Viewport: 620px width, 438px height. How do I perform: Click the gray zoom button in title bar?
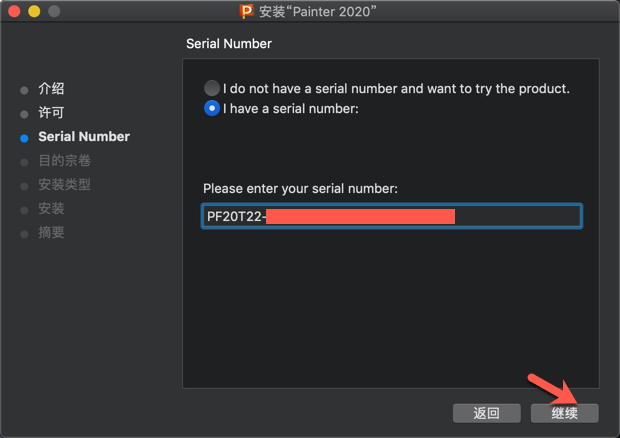tap(53, 11)
